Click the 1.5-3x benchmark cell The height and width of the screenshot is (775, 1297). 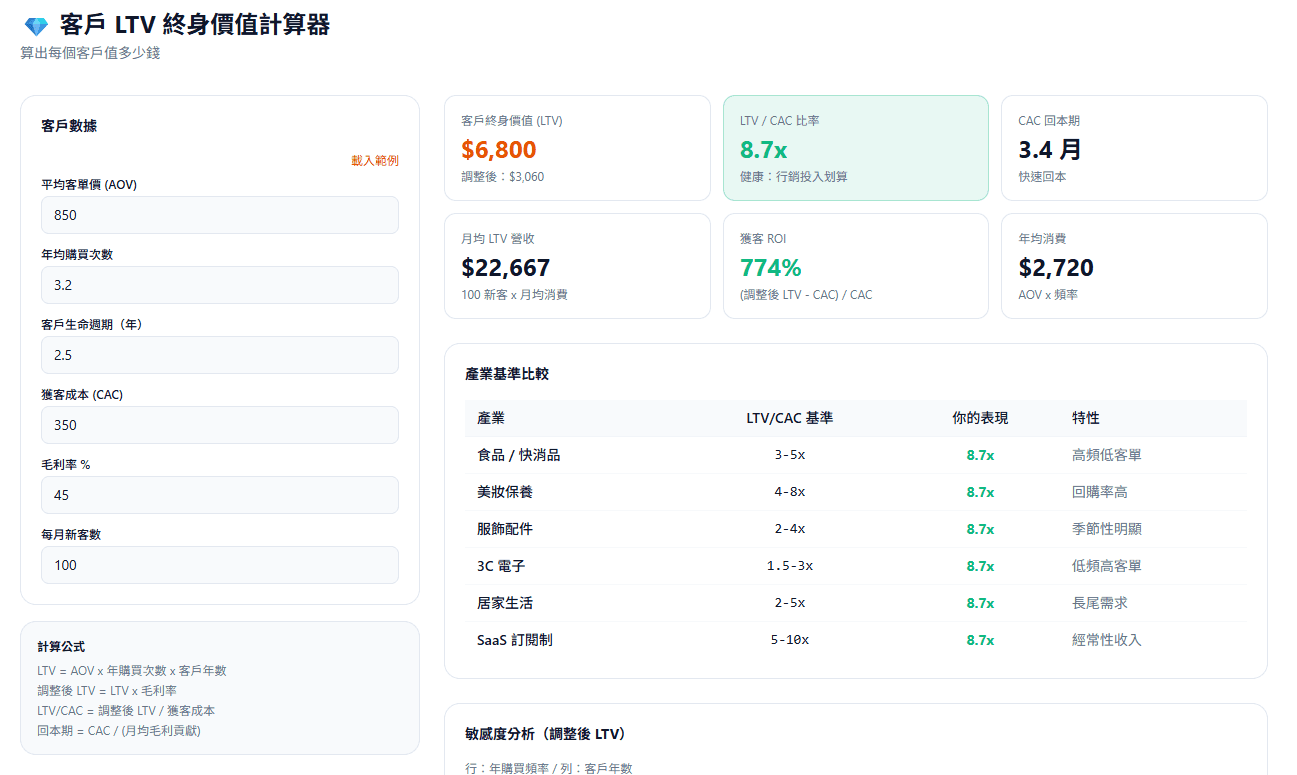pos(790,566)
